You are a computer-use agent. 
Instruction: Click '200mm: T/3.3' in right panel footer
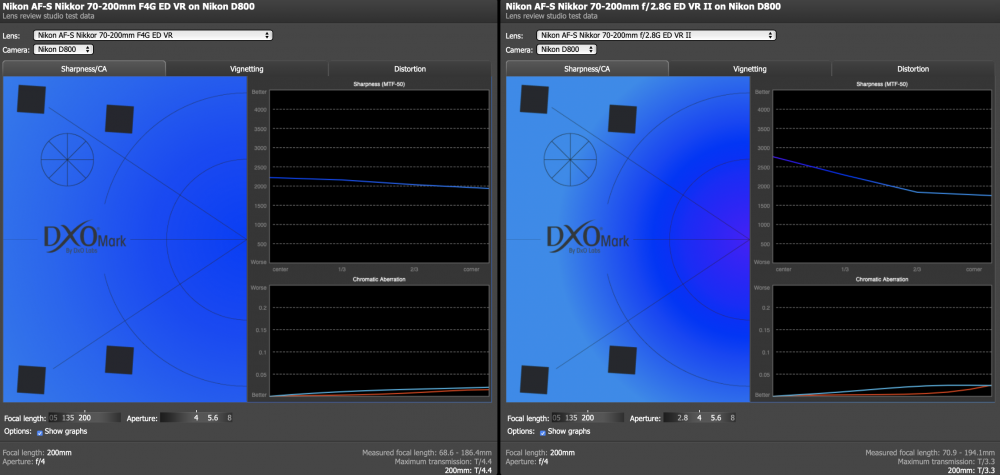tap(971, 471)
